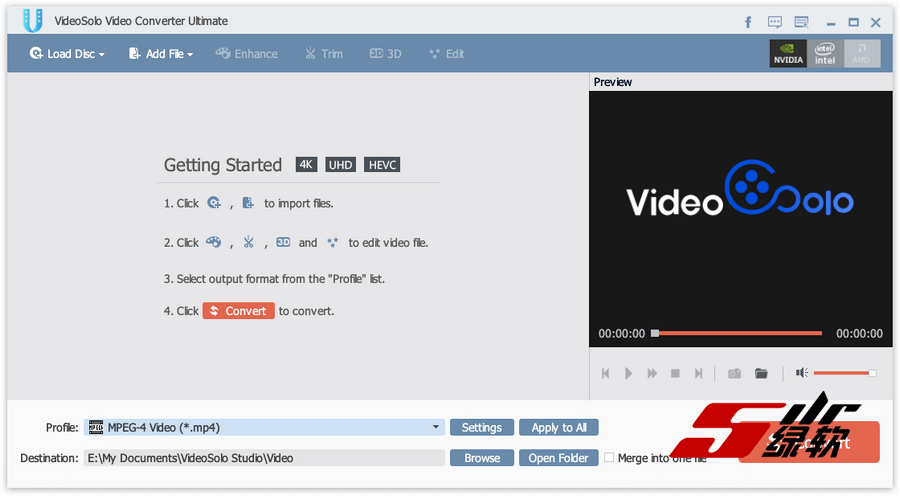
Task: Open the Add File dropdown
Action: [161, 54]
